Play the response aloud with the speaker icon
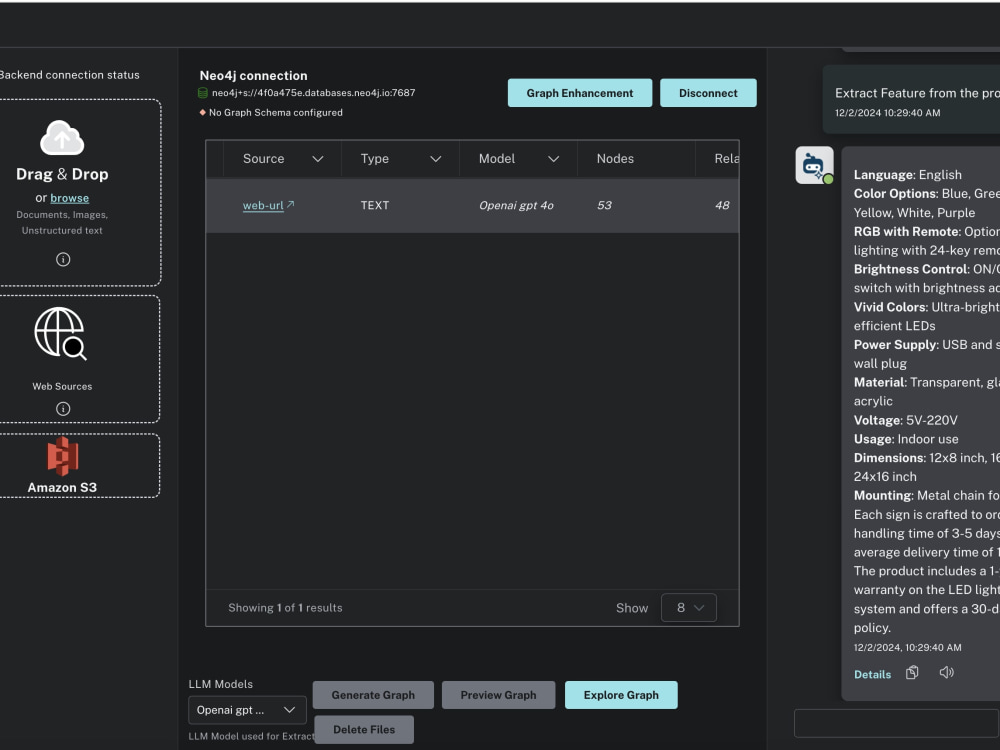The width and height of the screenshot is (1000, 750). click(946, 672)
